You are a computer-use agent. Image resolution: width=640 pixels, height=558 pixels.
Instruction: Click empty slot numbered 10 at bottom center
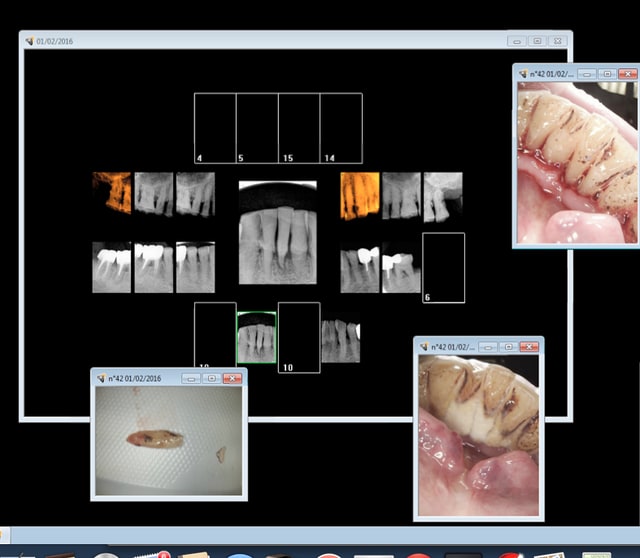tap(298, 337)
